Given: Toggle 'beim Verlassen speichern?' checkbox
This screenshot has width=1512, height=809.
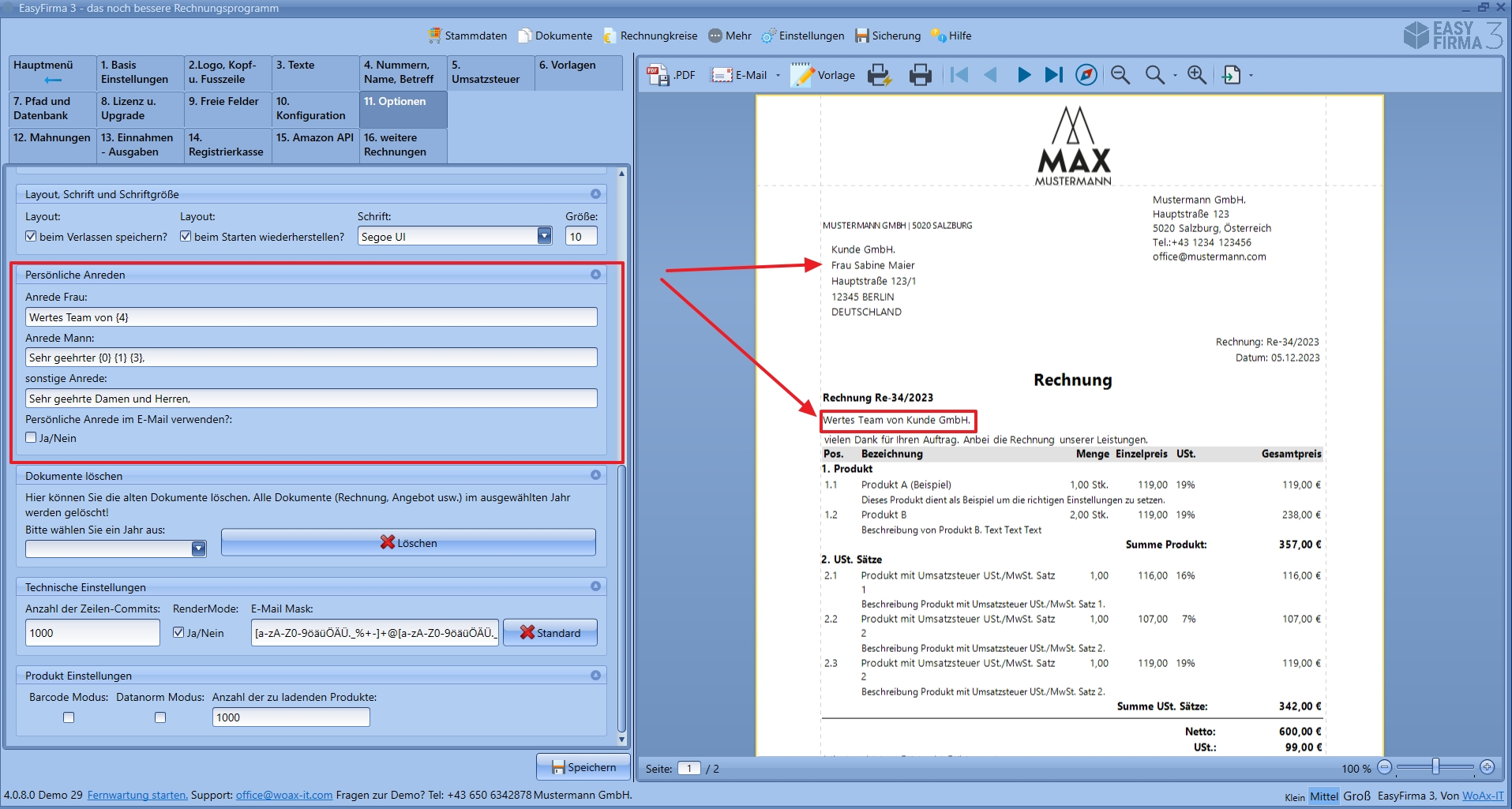Looking at the screenshot, I should click(x=31, y=236).
